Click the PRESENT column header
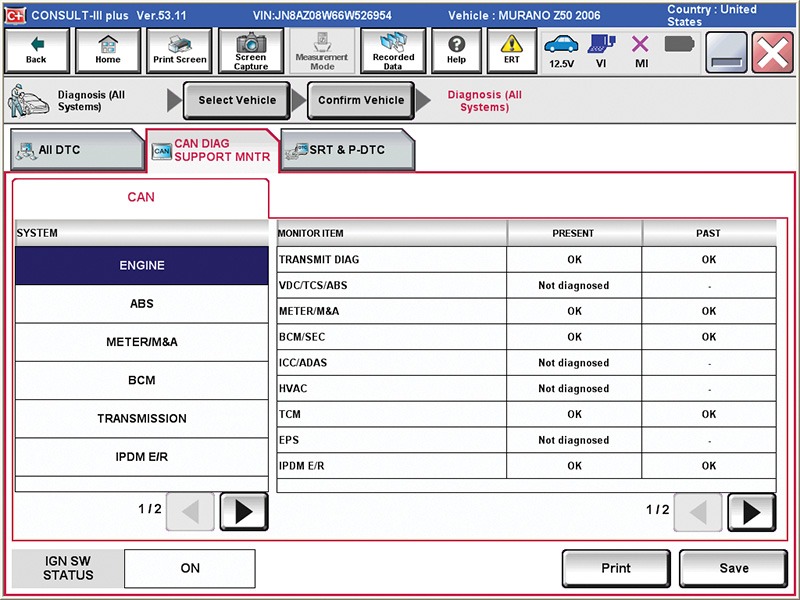The image size is (800, 600). click(574, 233)
